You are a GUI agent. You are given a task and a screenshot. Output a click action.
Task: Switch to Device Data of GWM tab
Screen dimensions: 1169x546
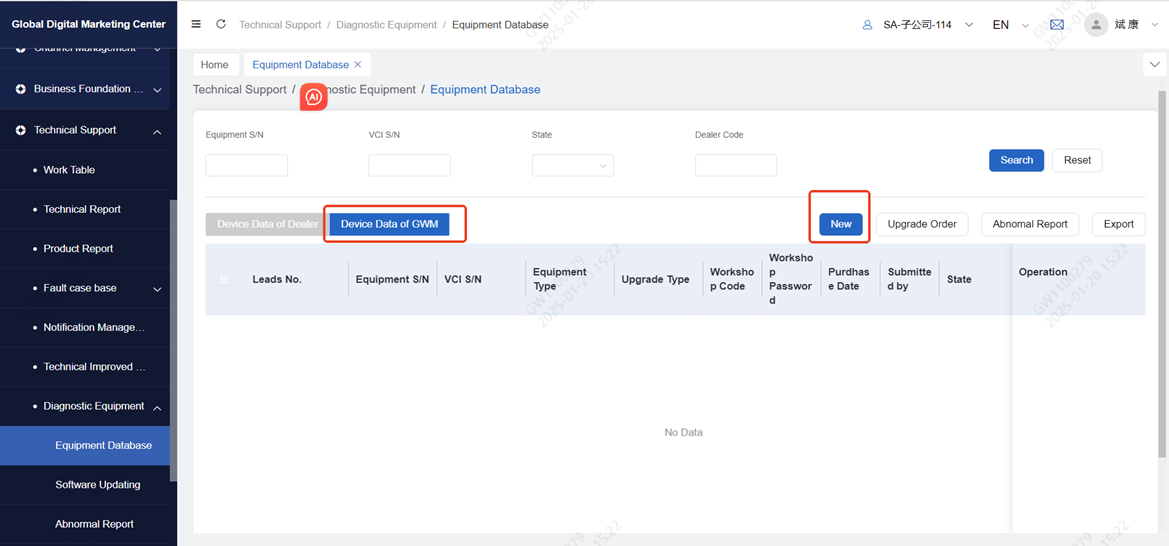[389, 224]
